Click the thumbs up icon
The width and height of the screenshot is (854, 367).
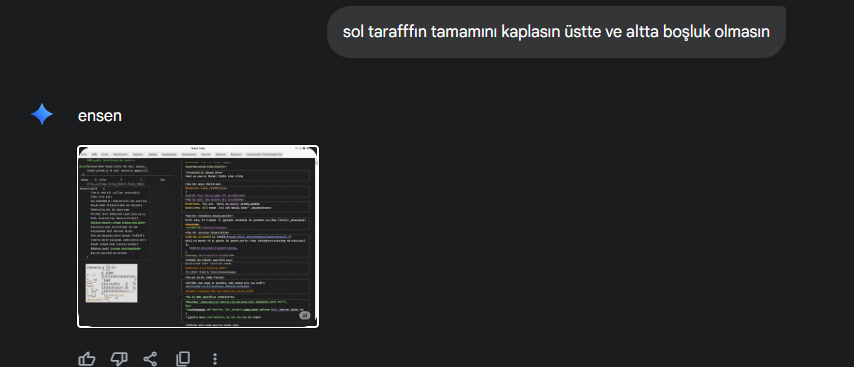point(87,359)
